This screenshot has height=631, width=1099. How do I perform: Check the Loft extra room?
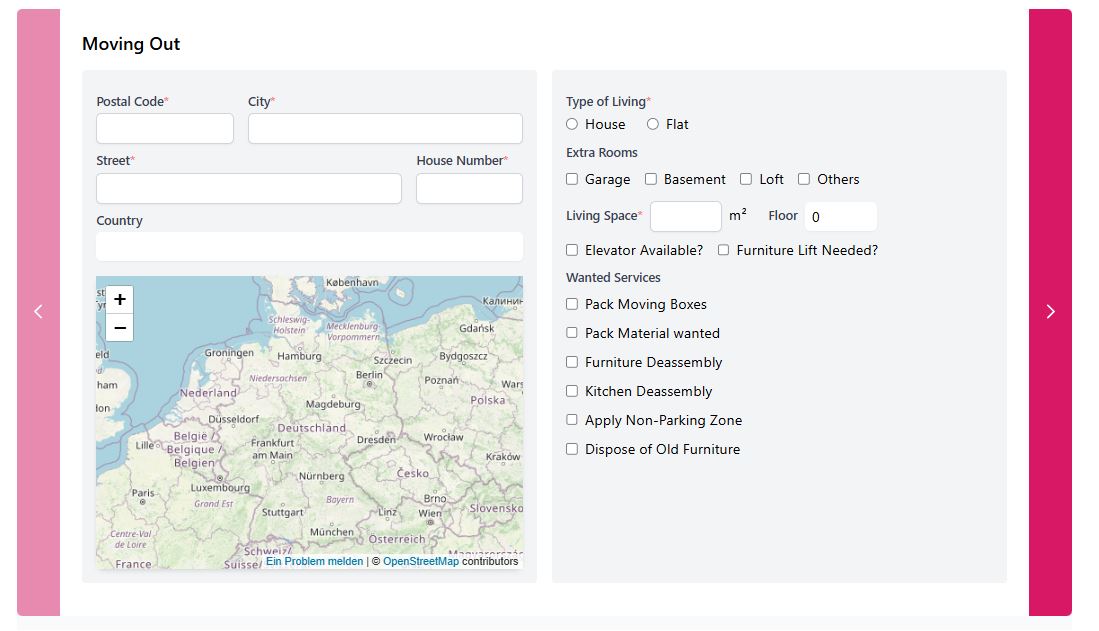pos(746,179)
